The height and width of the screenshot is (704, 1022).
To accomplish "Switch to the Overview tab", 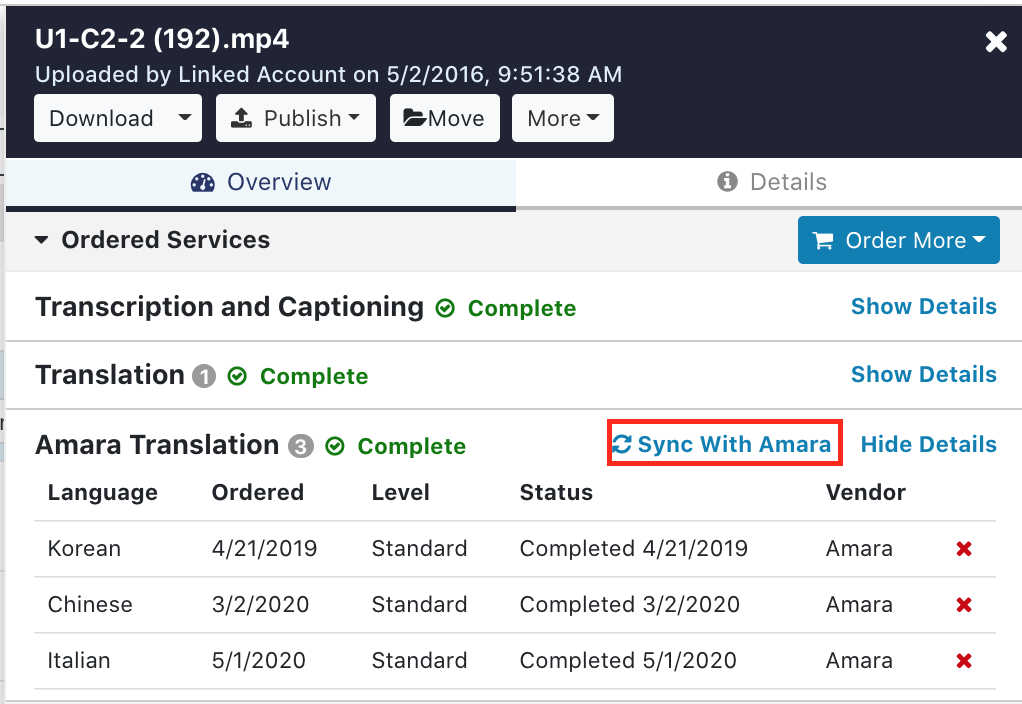I will [261, 183].
